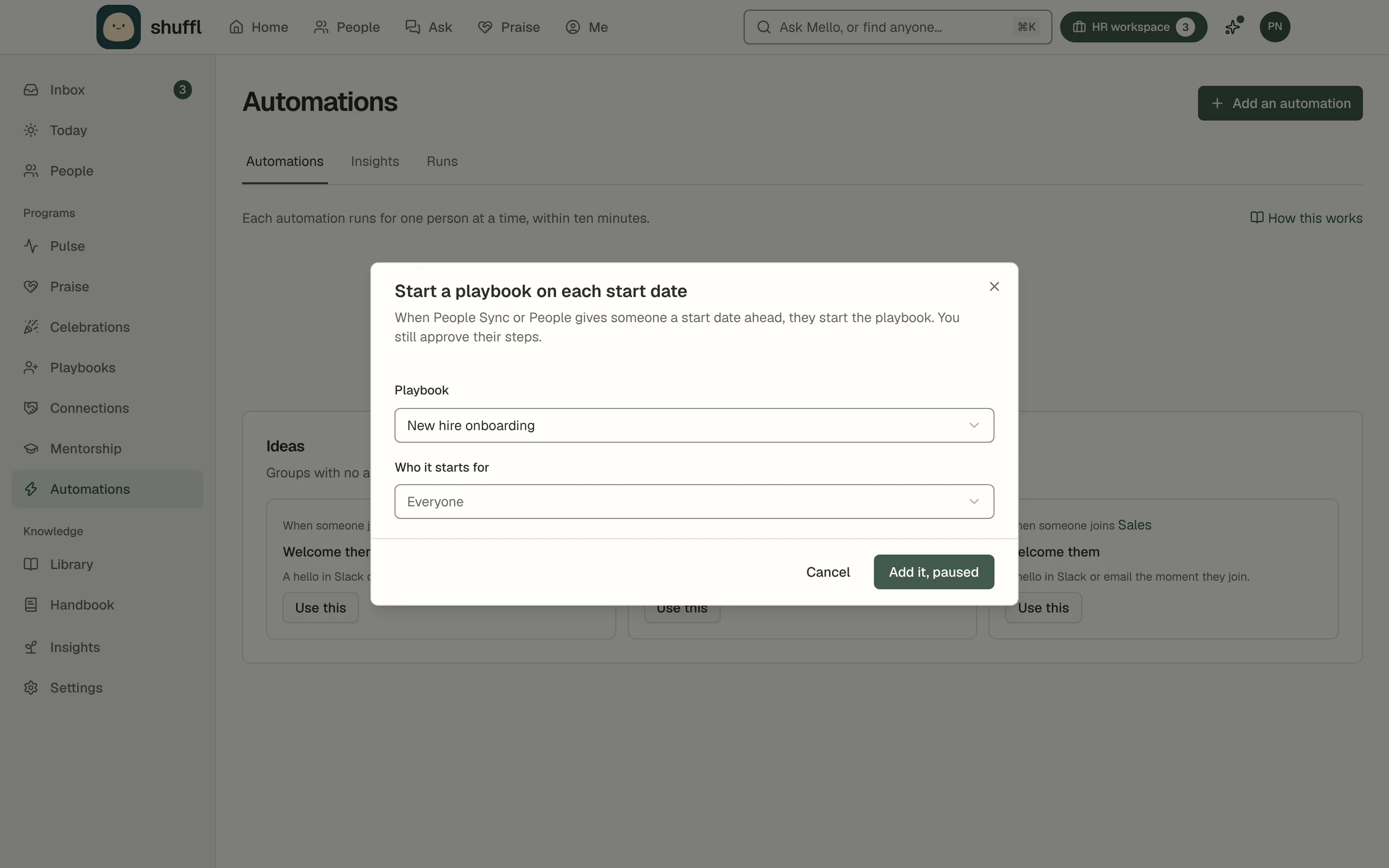Screen dimensions: 1389x868
Task: Click Add an automation button
Action: (x=1280, y=103)
